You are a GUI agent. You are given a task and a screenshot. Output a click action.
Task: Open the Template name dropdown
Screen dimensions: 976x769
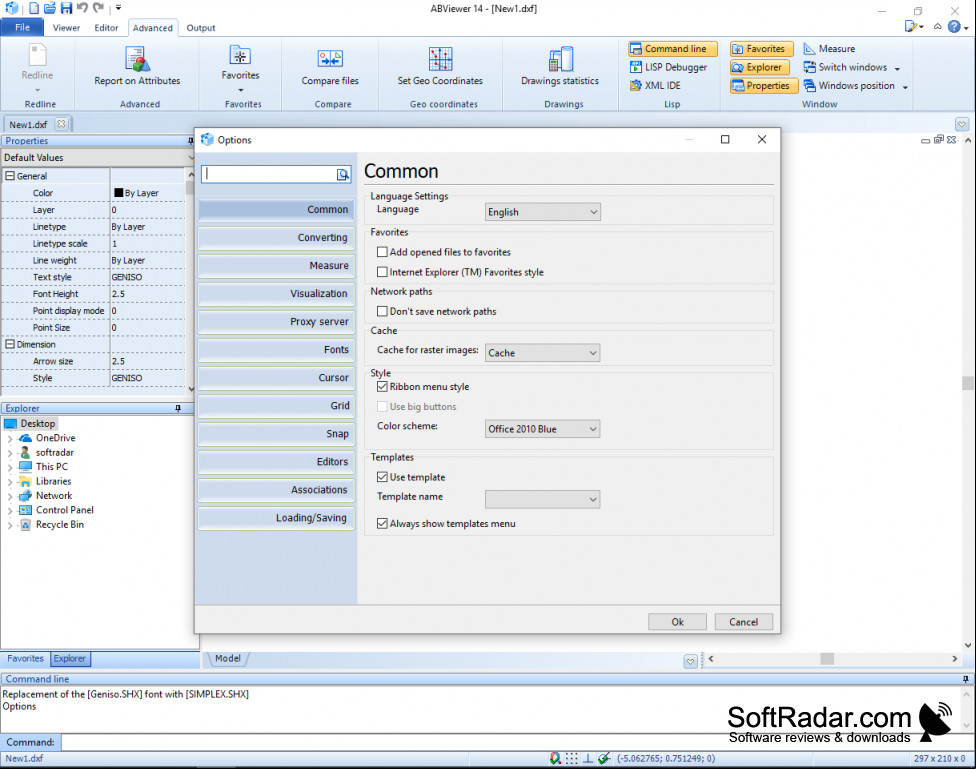point(542,499)
